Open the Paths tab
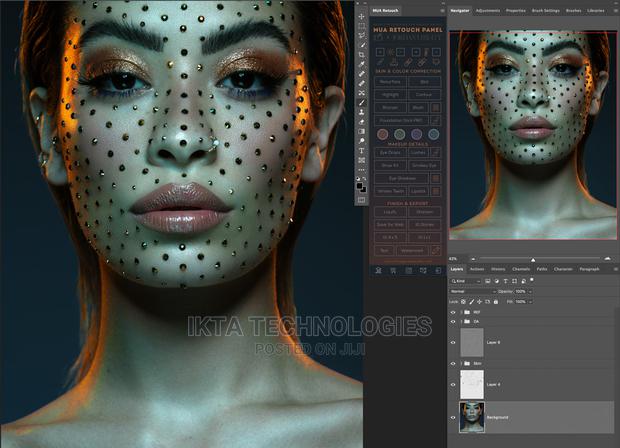Screen dimensions: 620x448 [x=542, y=269]
